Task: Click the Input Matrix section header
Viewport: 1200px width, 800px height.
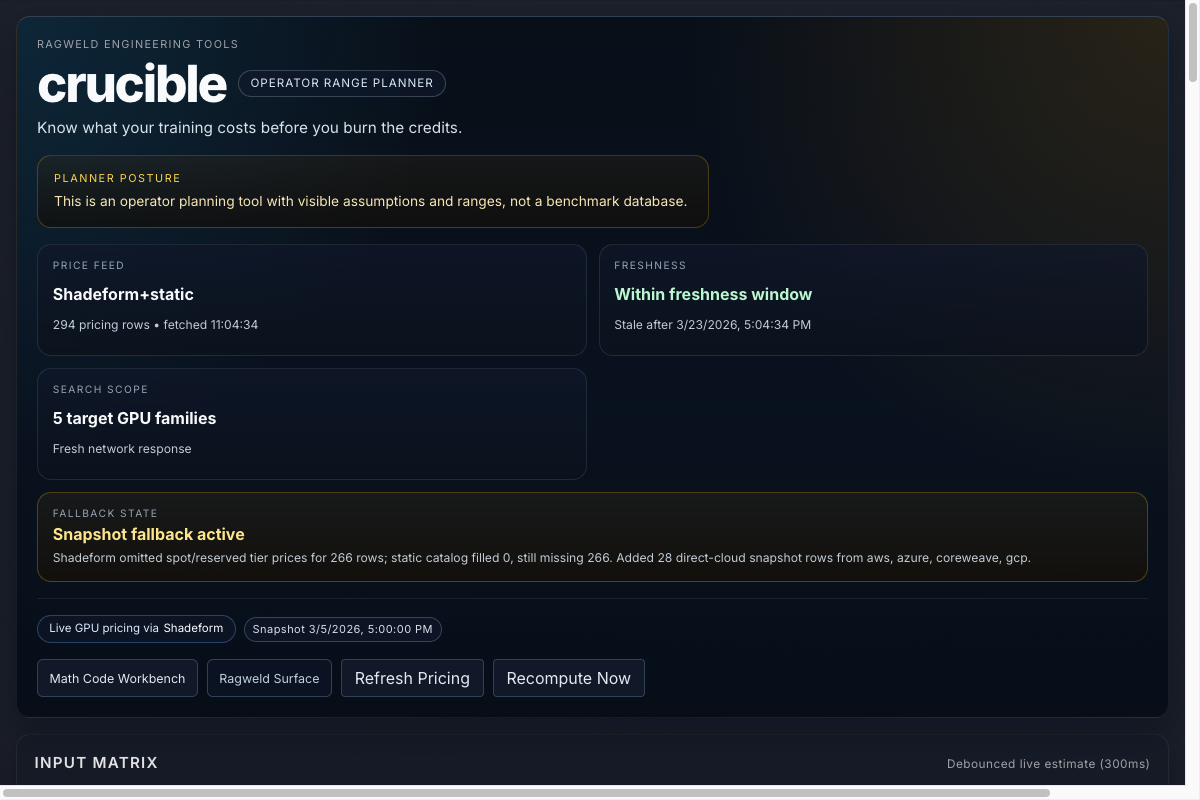Action: pos(96,763)
